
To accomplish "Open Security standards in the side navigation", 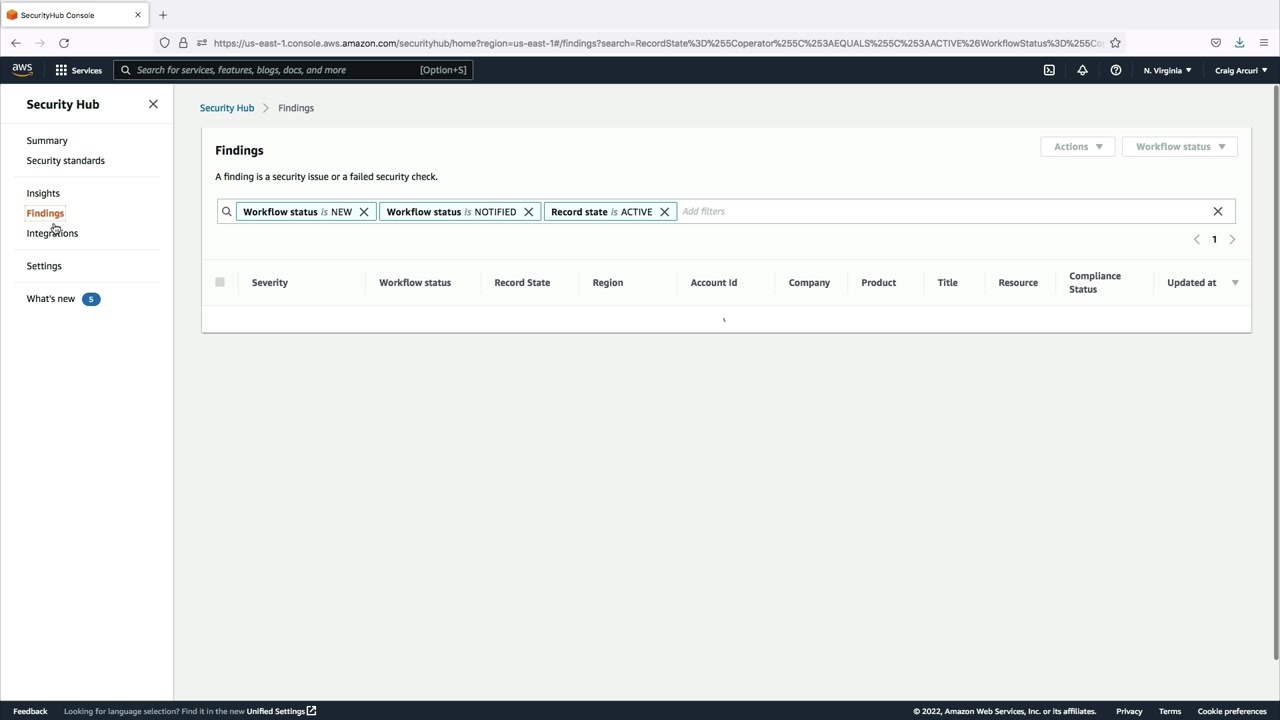I will (x=66, y=161).
